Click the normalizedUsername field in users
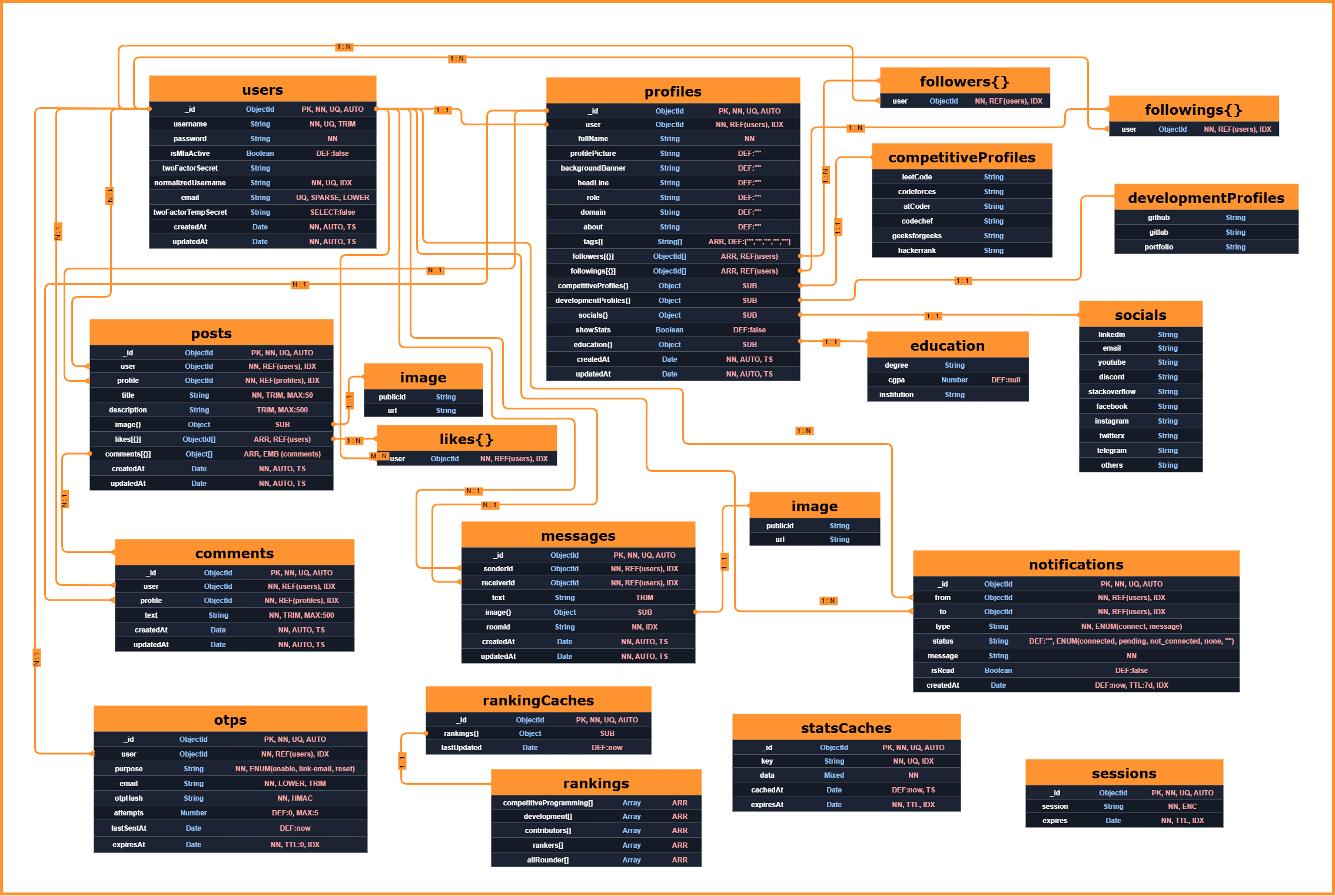 [263, 182]
